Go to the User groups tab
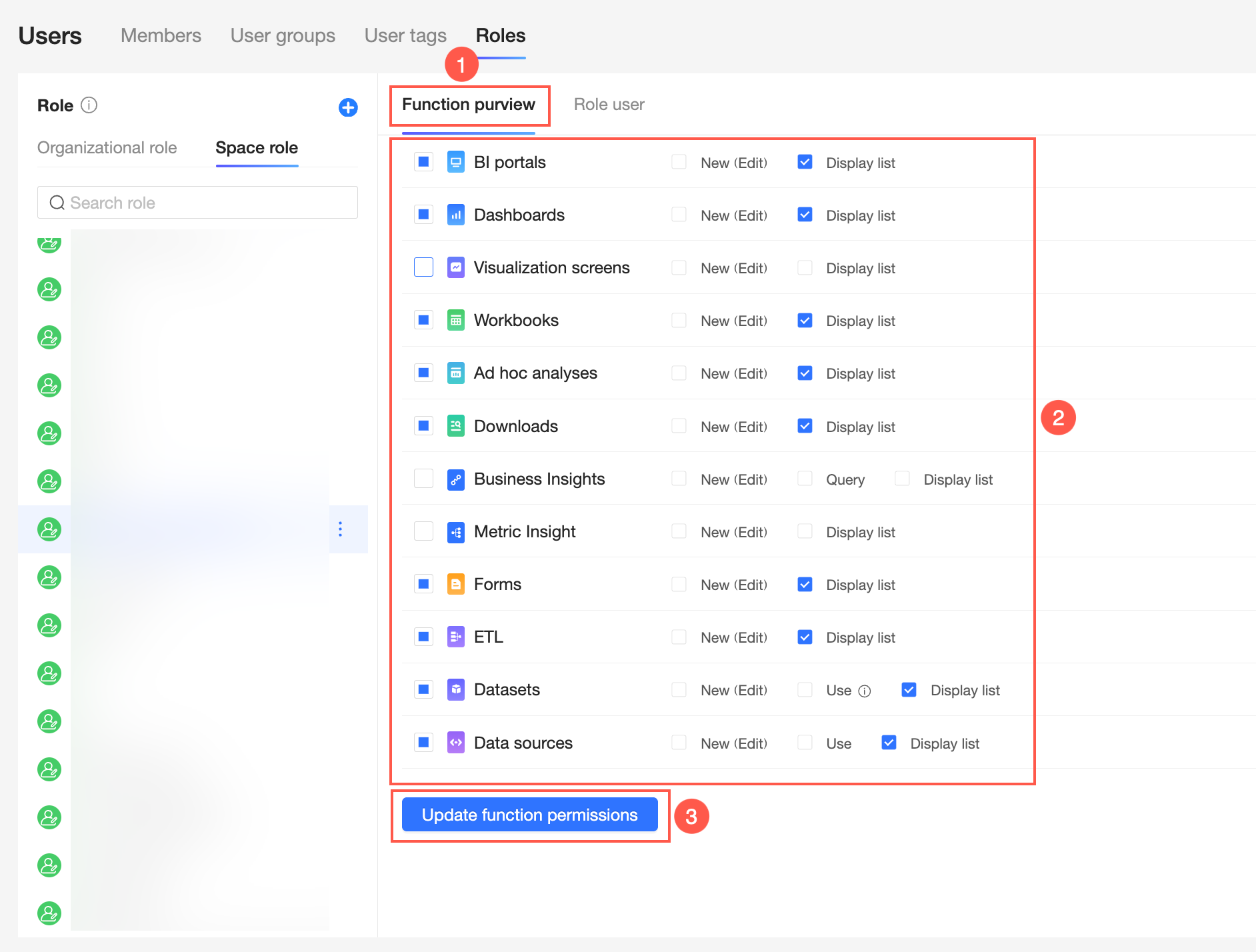1256x952 pixels. [x=283, y=35]
